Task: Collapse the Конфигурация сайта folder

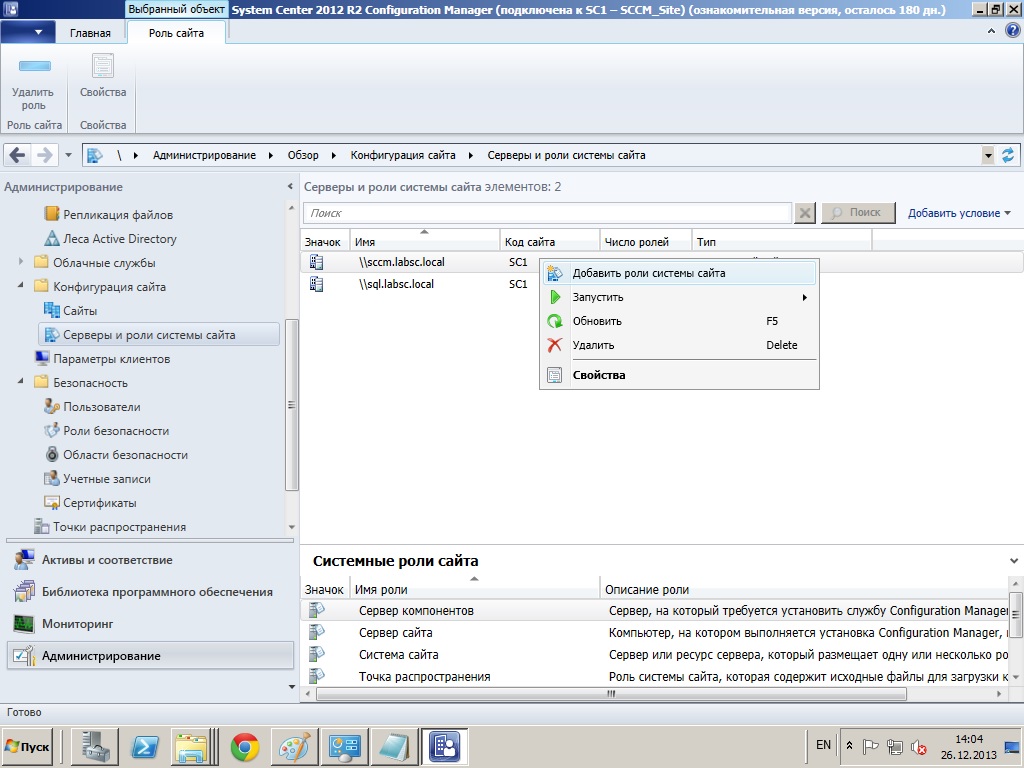Action: pos(20,285)
